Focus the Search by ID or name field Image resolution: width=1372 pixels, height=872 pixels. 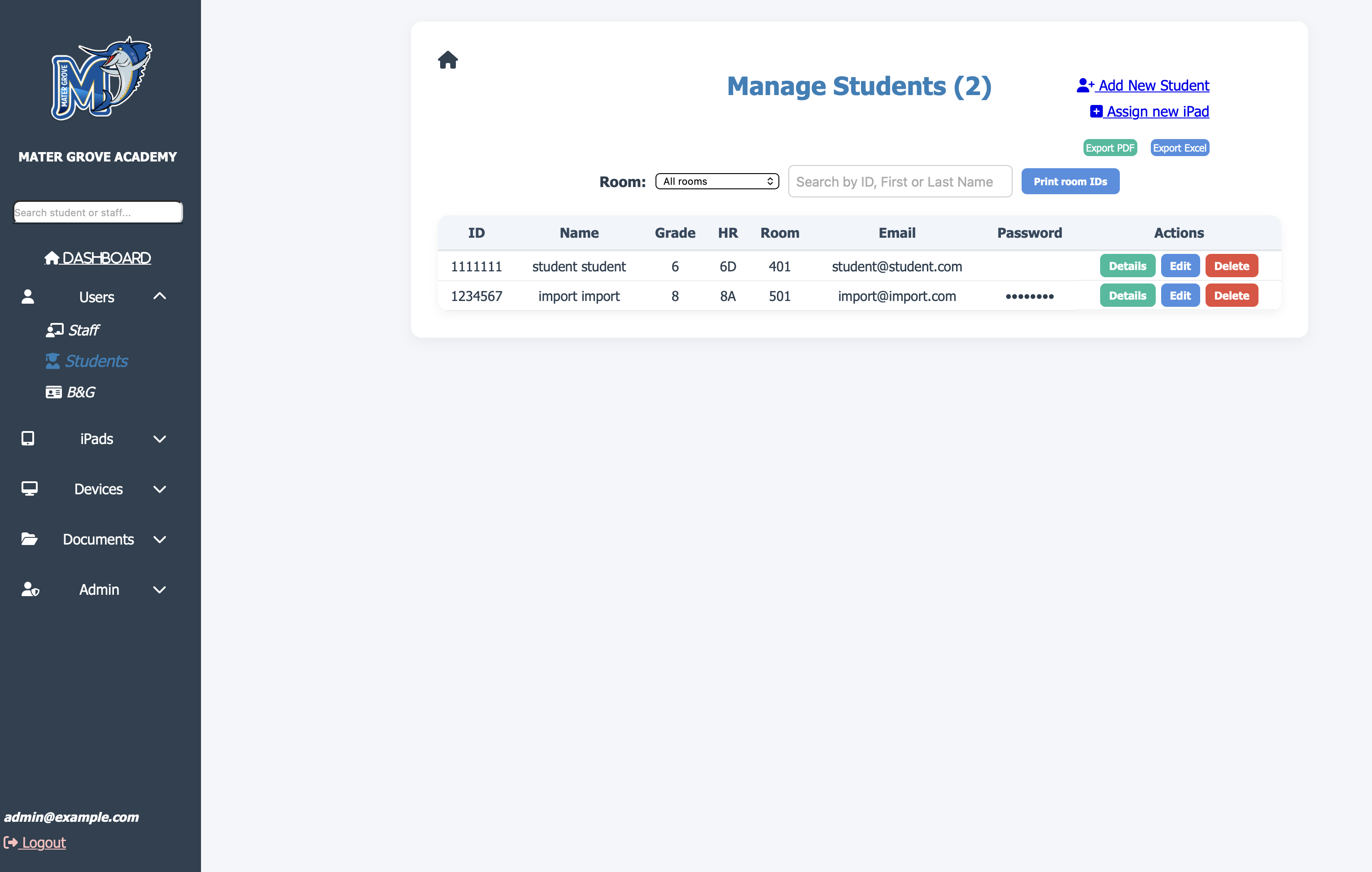click(899, 182)
